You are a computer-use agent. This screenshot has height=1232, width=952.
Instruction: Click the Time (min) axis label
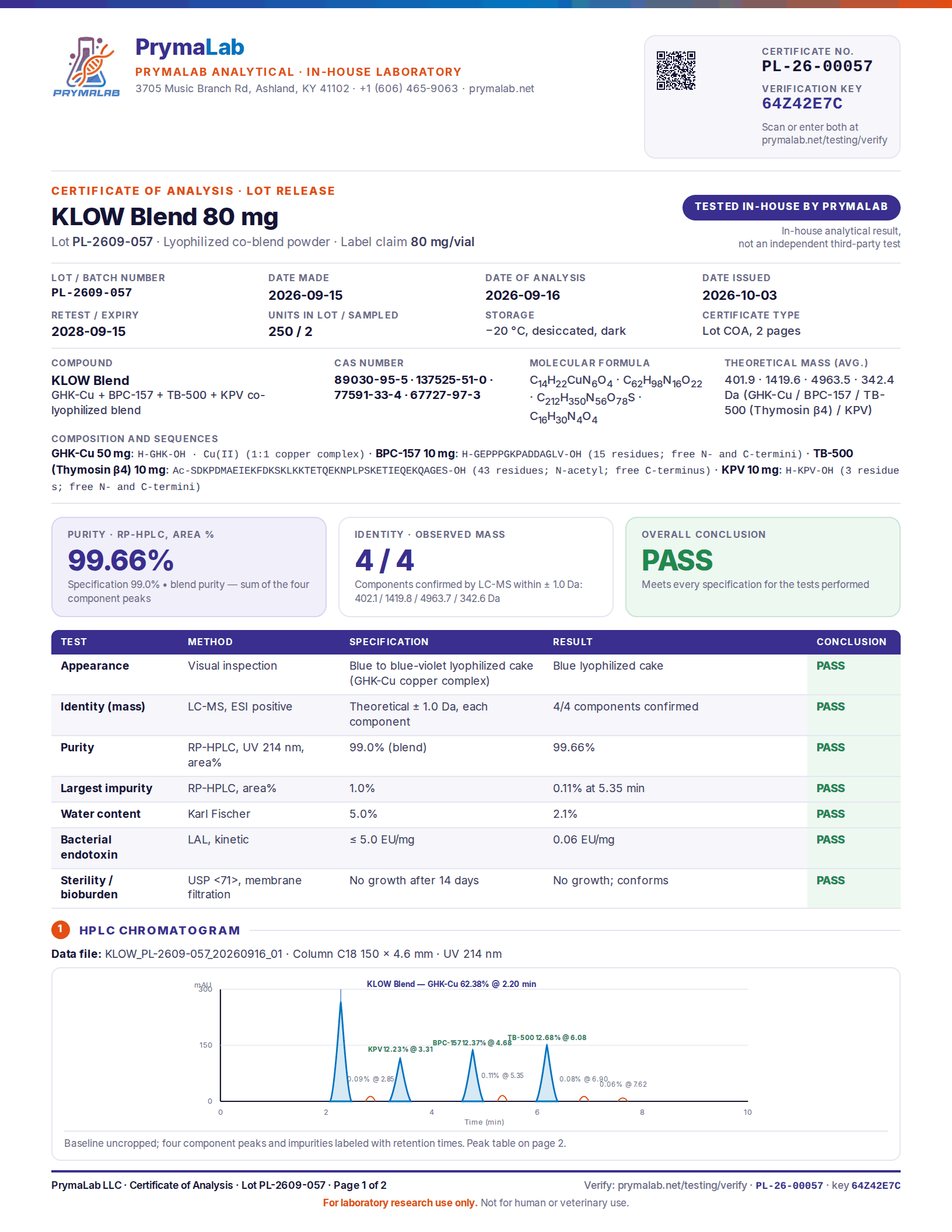click(484, 1122)
